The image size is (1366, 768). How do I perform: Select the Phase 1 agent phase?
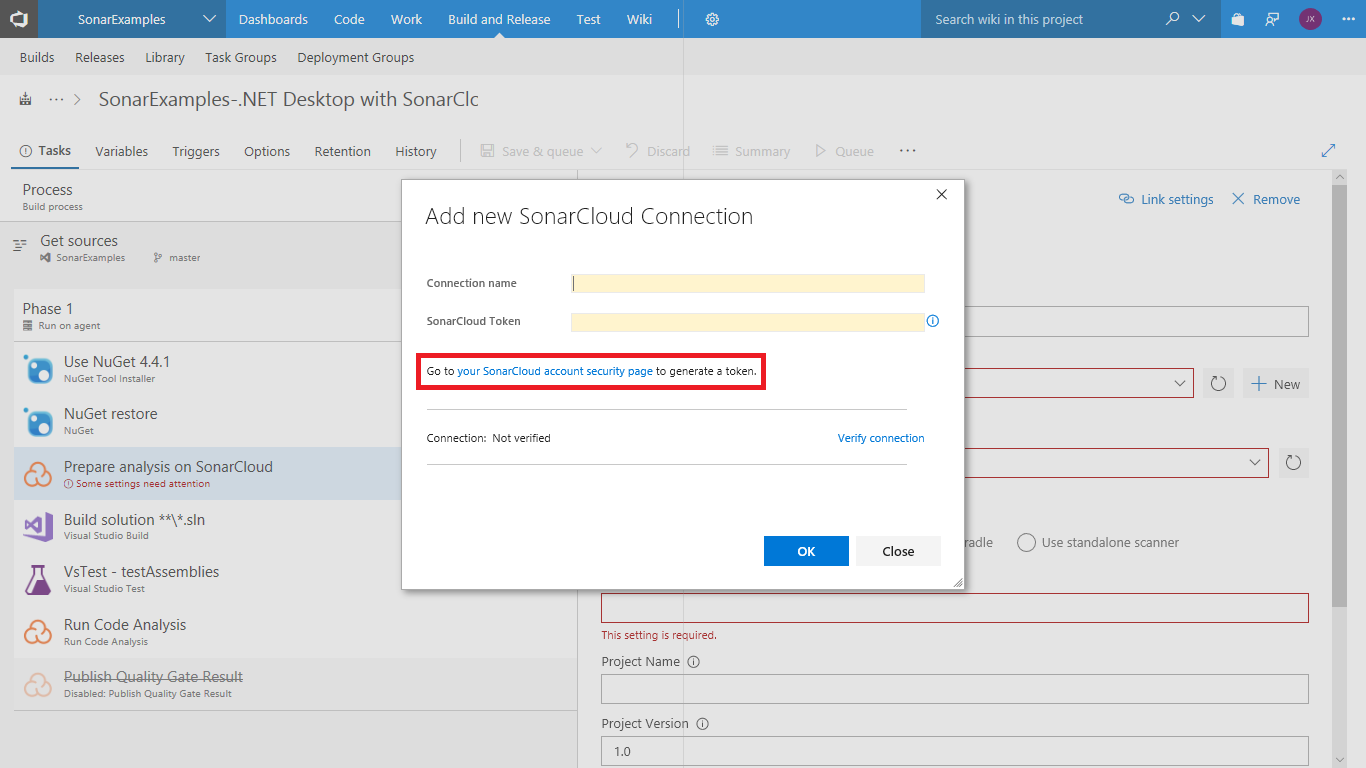pyautogui.click(x=208, y=316)
